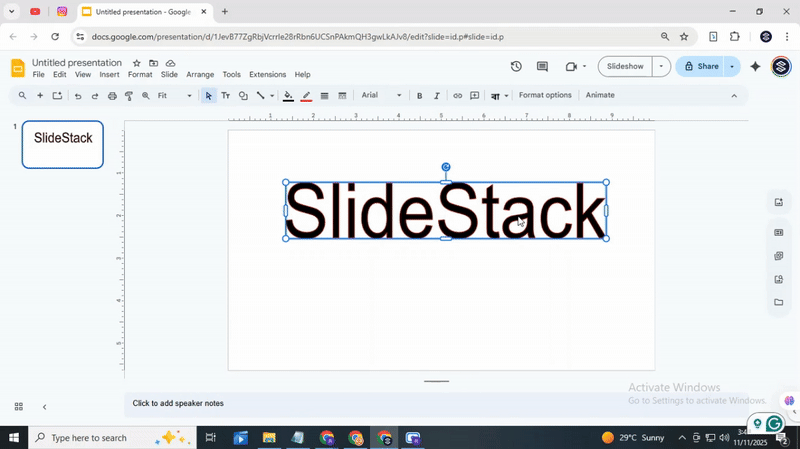Image resolution: width=800 pixels, height=449 pixels.
Task: Open the comments panel icon
Action: point(542,67)
